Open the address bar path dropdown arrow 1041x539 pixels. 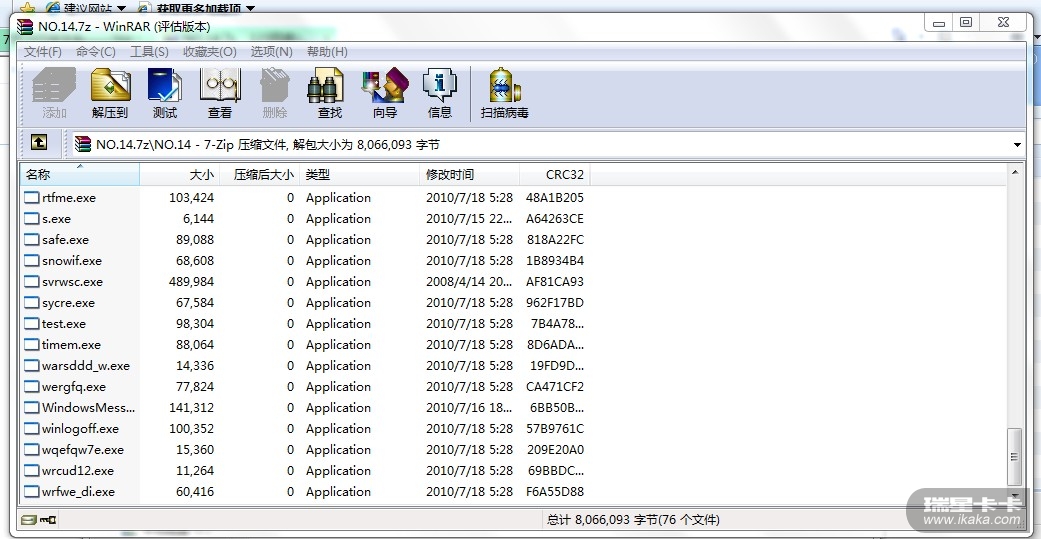click(x=1017, y=145)
